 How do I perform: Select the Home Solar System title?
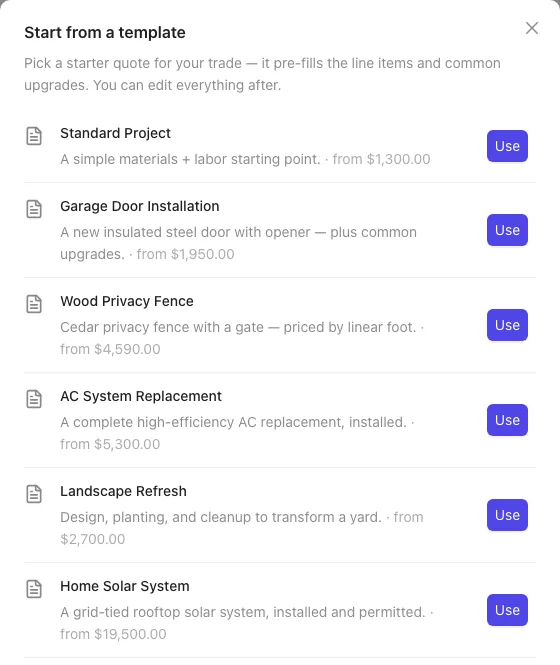coord(125,586)
